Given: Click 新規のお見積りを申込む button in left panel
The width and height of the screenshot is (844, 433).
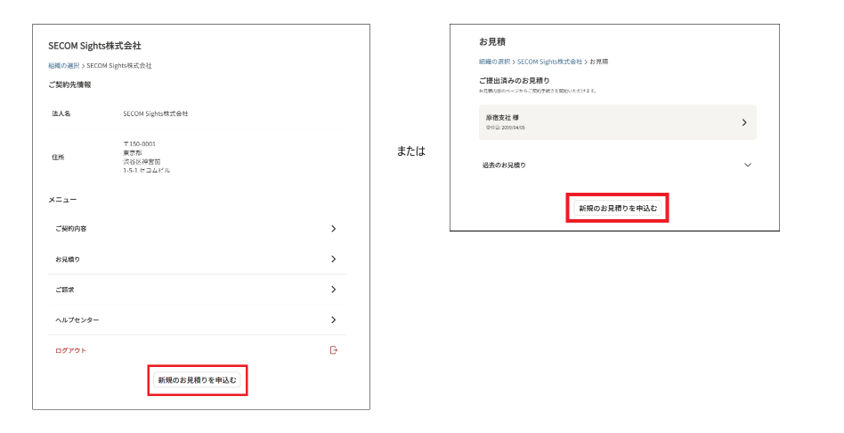Looking at the screenshot, I should (197, 380).
